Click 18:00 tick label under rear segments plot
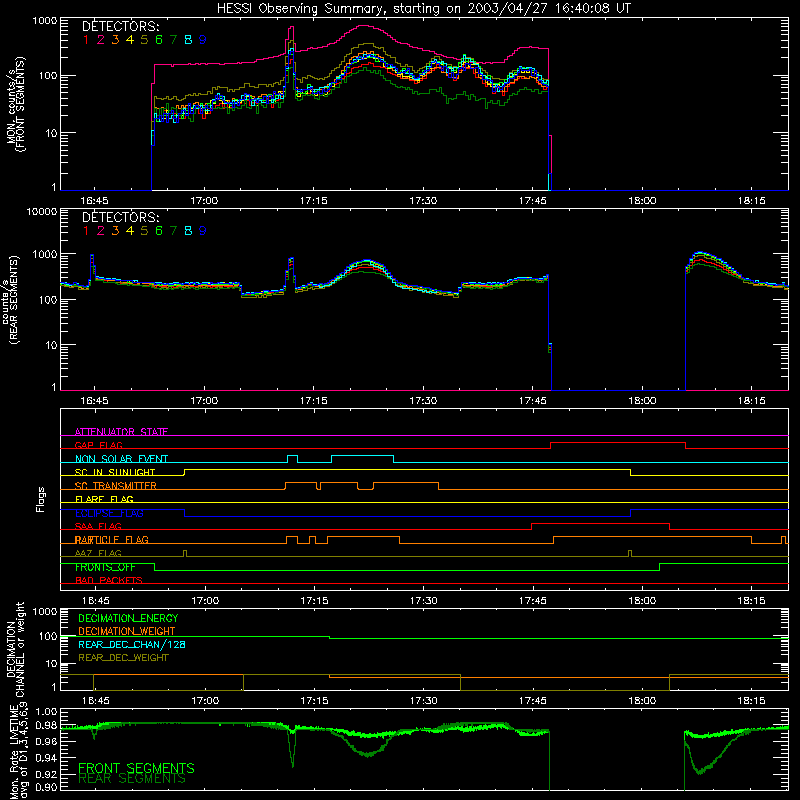Image resolution: width=800 pixels, height=800 pixels. [x=642, y=401]
